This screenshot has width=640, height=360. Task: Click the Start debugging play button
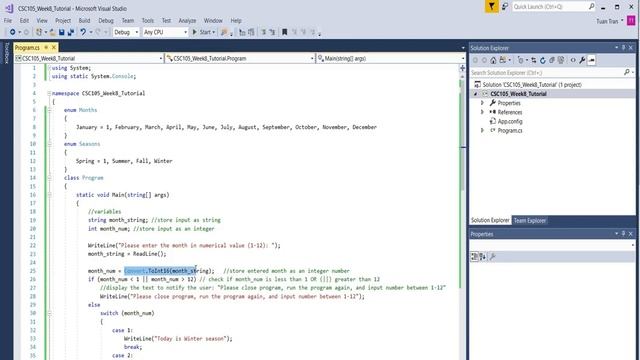195,32
